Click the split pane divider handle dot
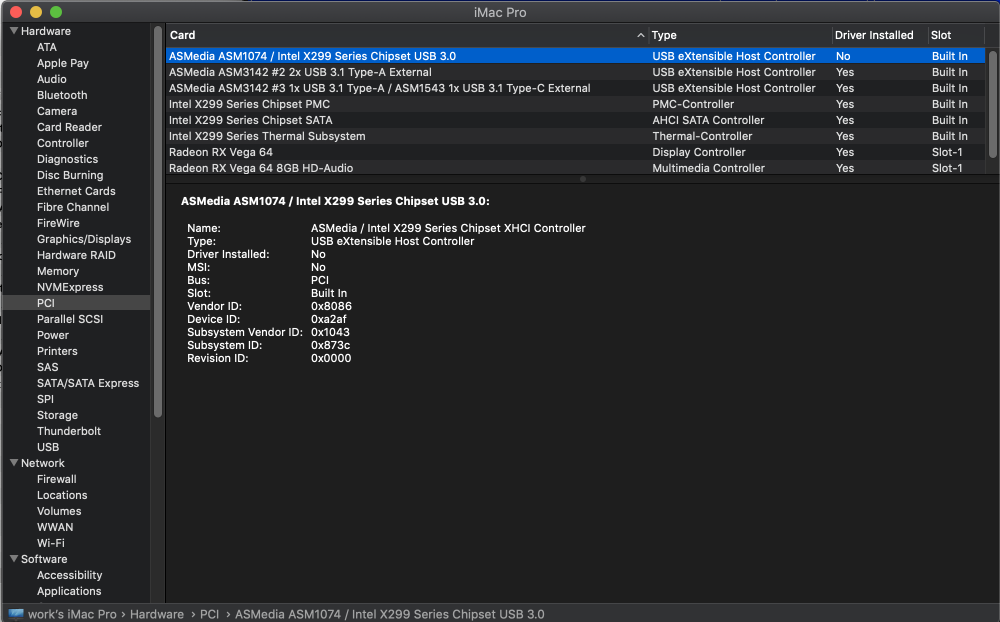Viewport: 1000px width, 622px height. point(582,179)
